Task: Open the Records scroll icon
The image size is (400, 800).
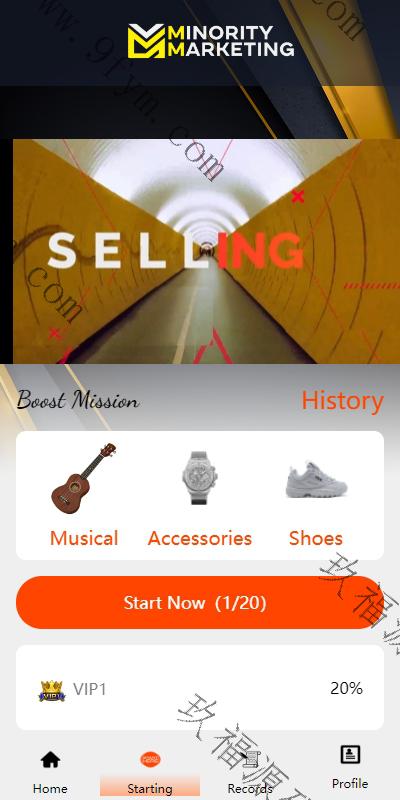Action: (x=250, y=760)
